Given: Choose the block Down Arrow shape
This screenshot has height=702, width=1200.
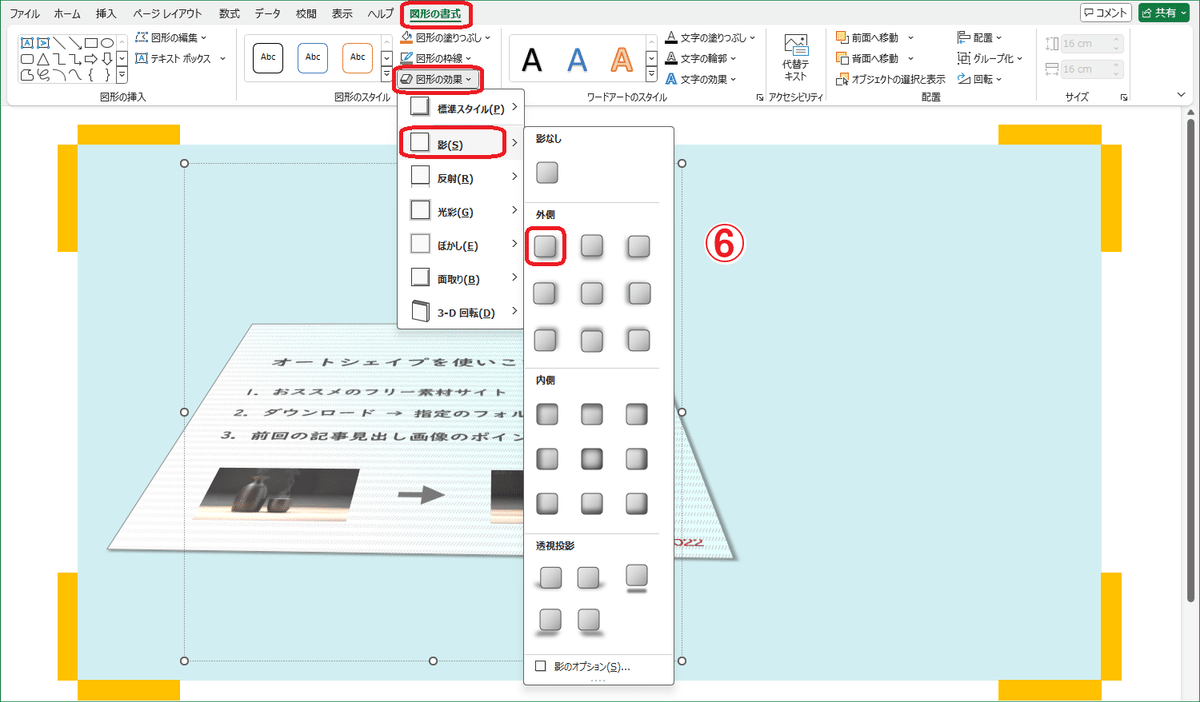Looking at the screenshot, I should [x=107, y=59].
